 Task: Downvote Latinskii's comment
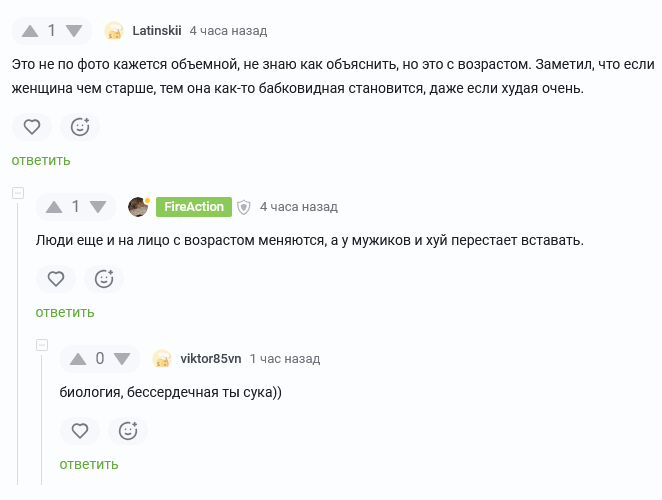tap(74, 31)
